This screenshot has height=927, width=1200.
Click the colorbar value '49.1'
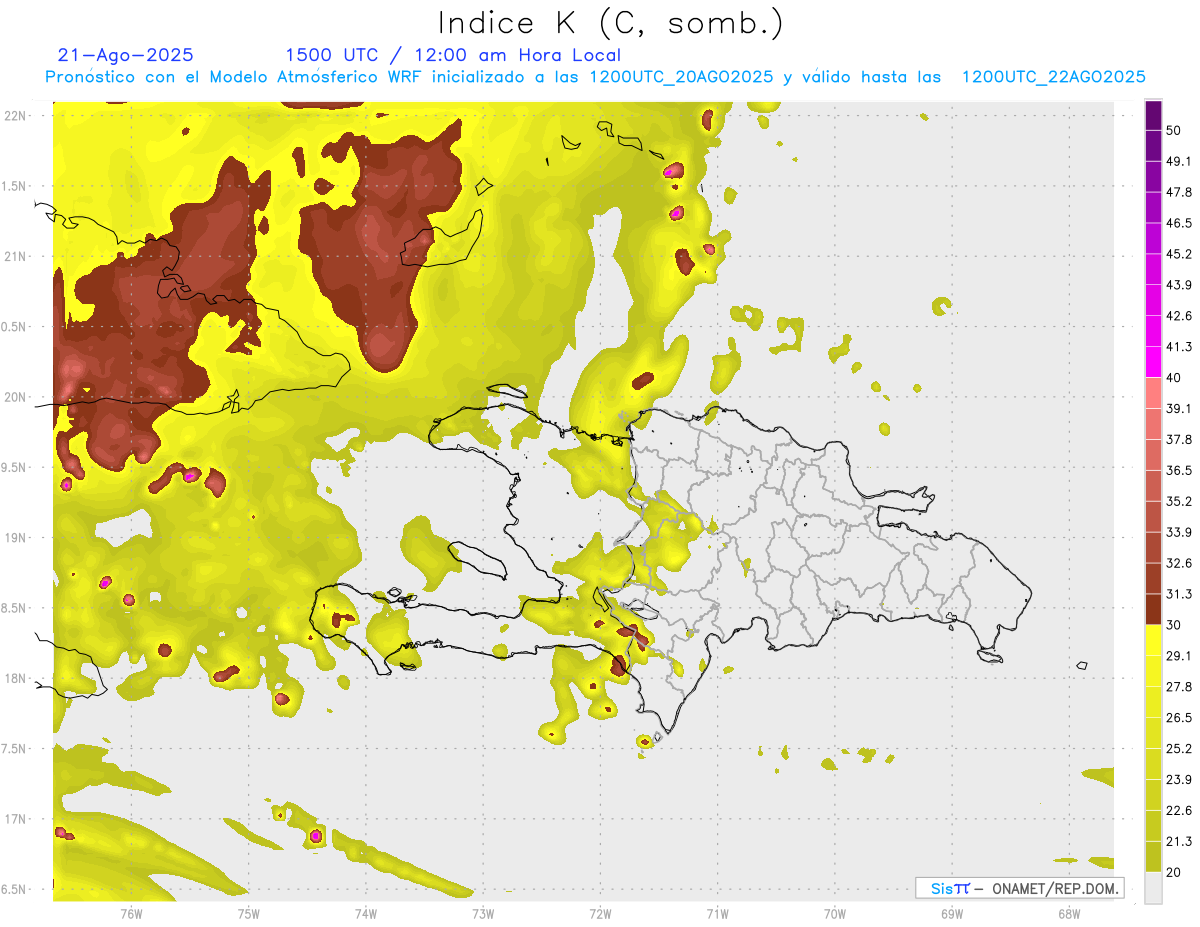(x=1180, y=161)
